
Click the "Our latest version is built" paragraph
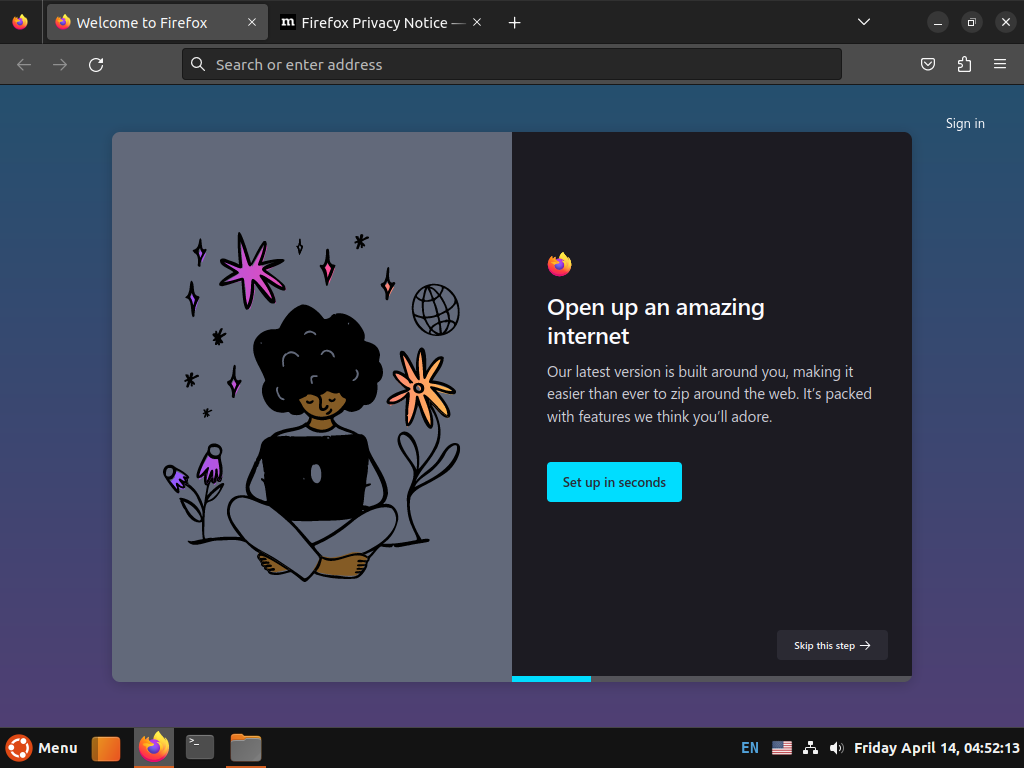coord(709,394)
